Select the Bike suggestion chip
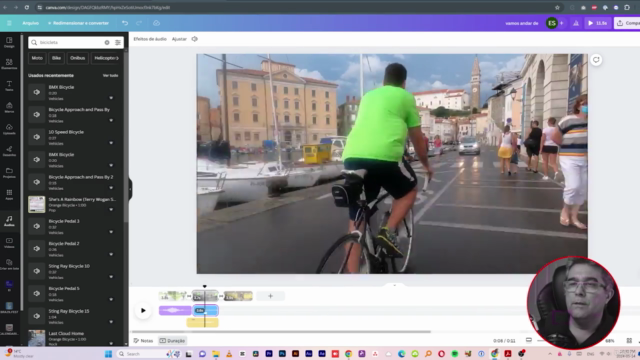 [x=56, y=58]
